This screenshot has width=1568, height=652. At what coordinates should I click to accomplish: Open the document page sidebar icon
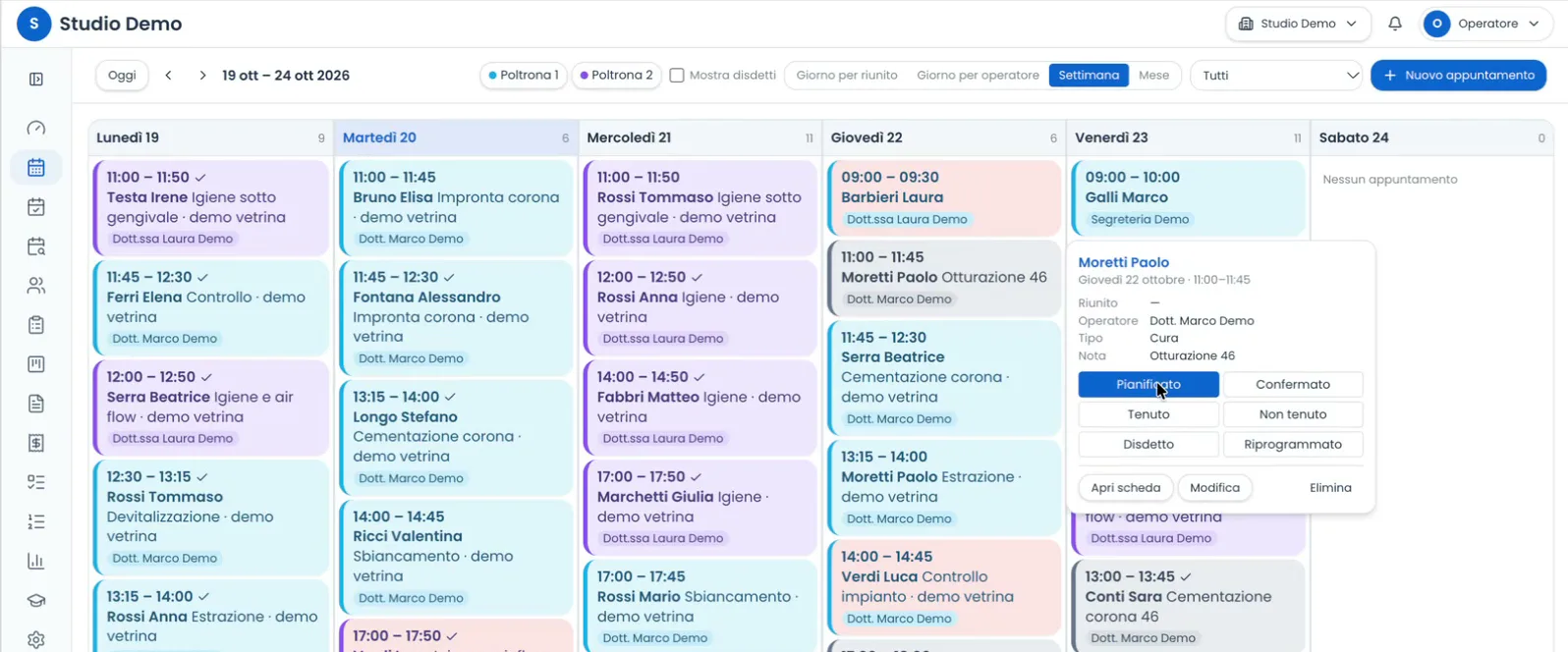[x=36, y=404]
